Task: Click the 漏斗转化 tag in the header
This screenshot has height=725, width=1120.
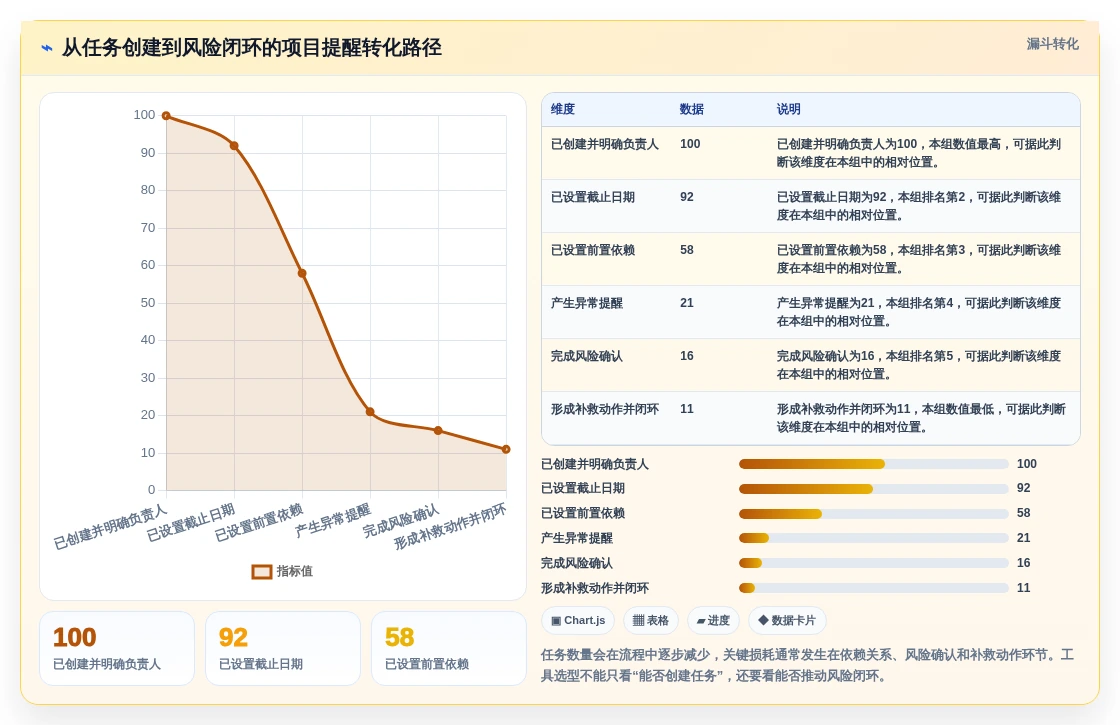Action: pos(1052,44)
